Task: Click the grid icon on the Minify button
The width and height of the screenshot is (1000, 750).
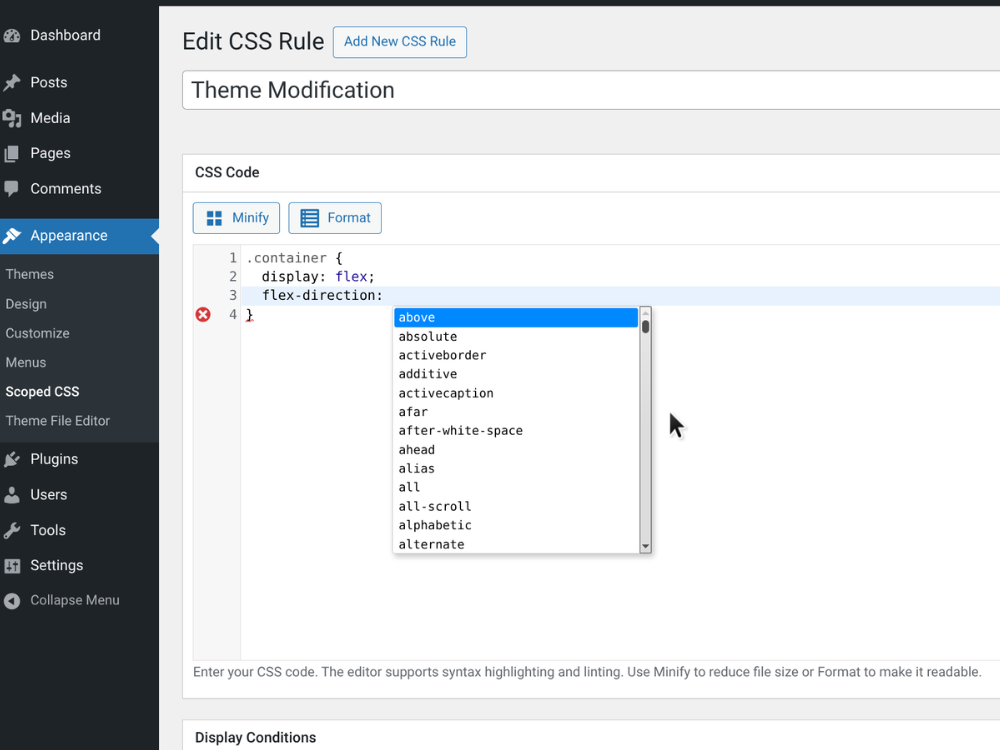Action: pos(214,218)
